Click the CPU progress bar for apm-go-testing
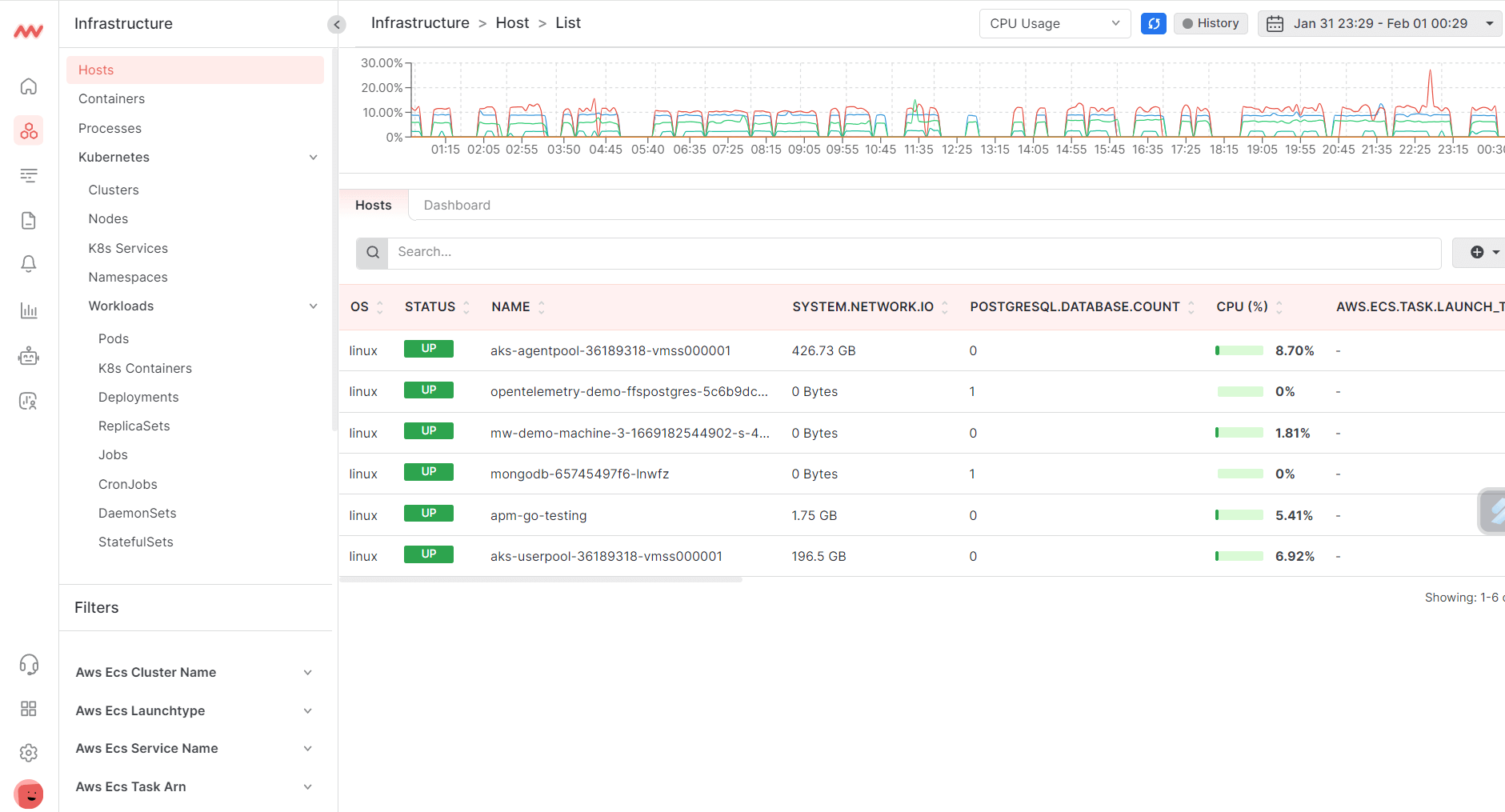Image resolution: width=1505 pixels, height=812 pixels. [x=1239, y=514]
